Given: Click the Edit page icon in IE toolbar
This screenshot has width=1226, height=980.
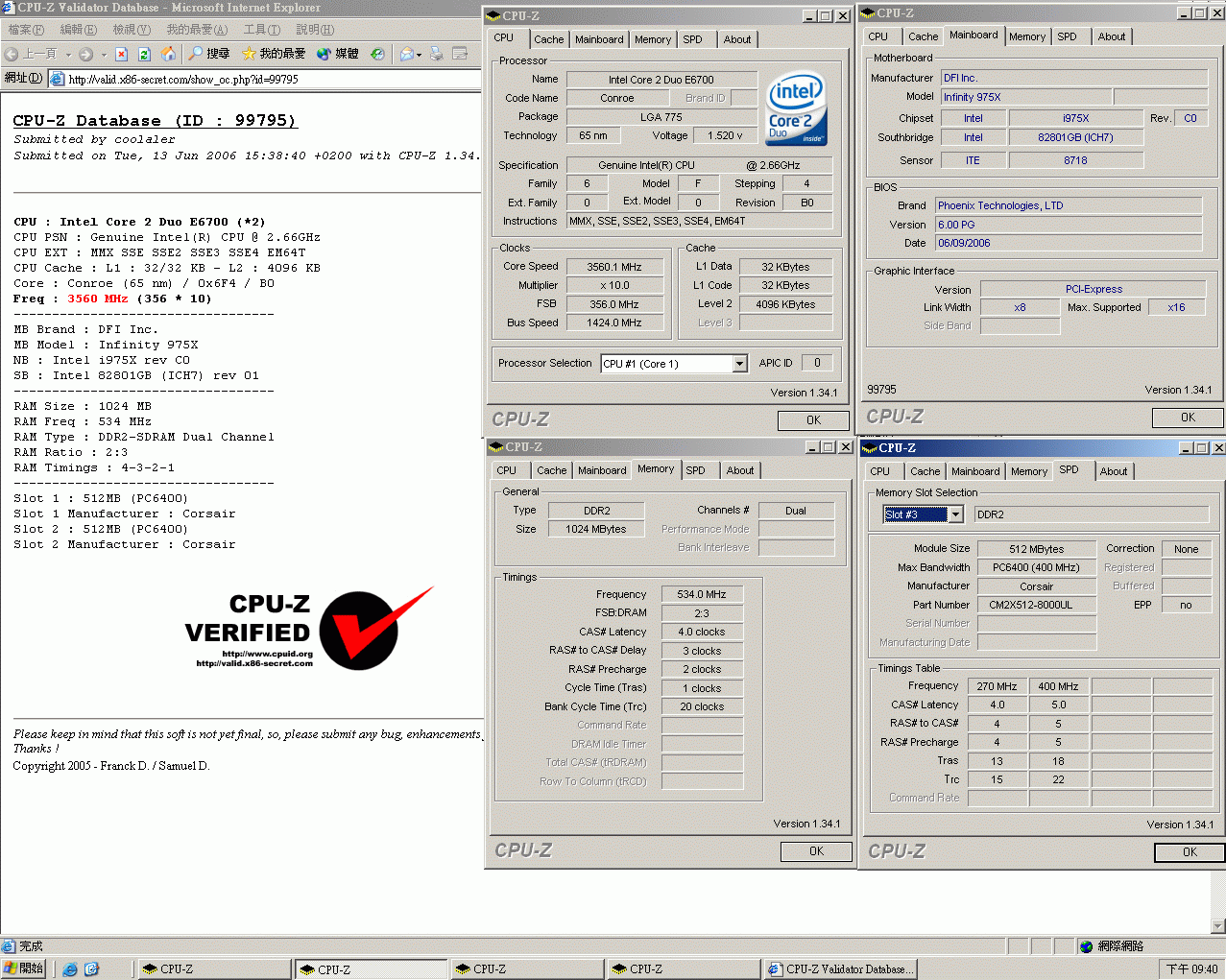Looking at the screenshot, I should tap(460, 54).
